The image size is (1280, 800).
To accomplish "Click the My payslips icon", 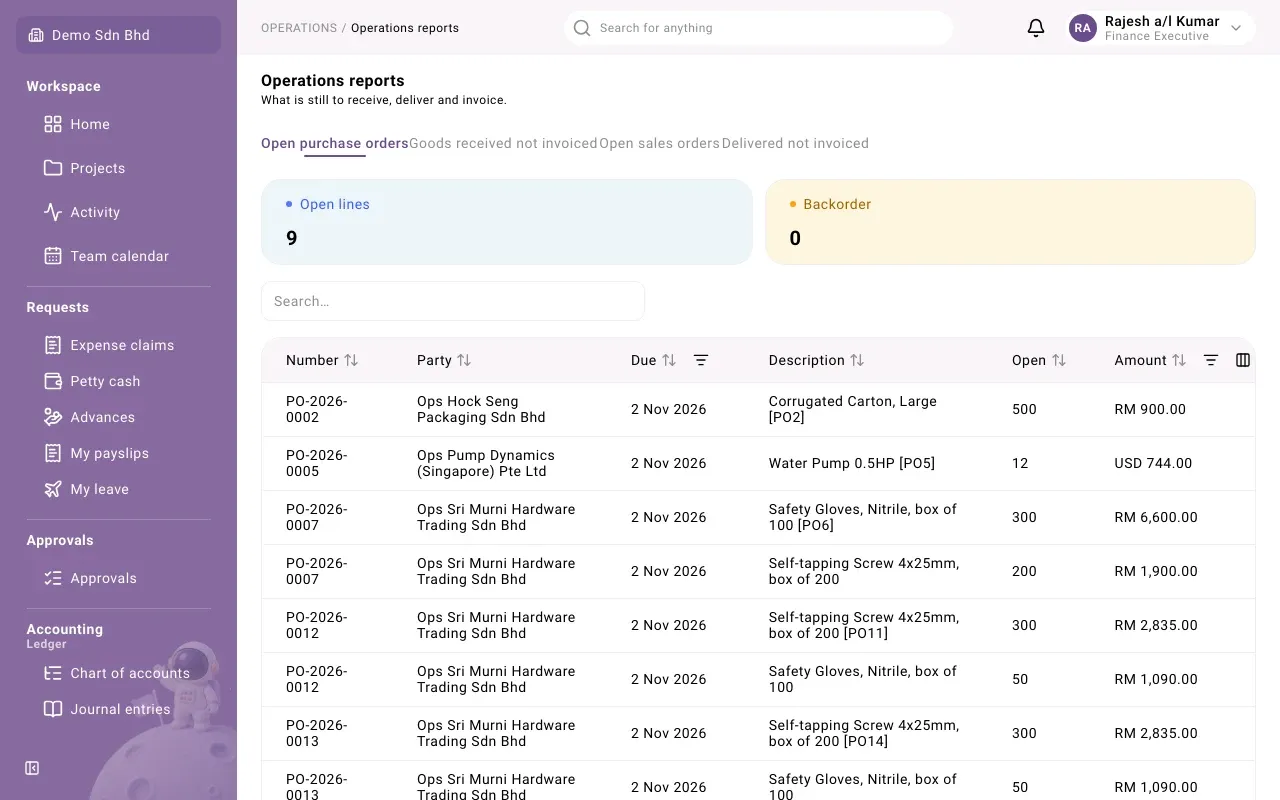I will tap(53, 453).
